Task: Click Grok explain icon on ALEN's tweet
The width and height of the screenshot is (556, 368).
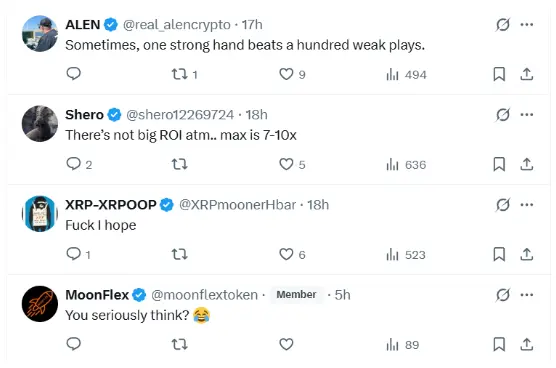Action: point(502,24)
